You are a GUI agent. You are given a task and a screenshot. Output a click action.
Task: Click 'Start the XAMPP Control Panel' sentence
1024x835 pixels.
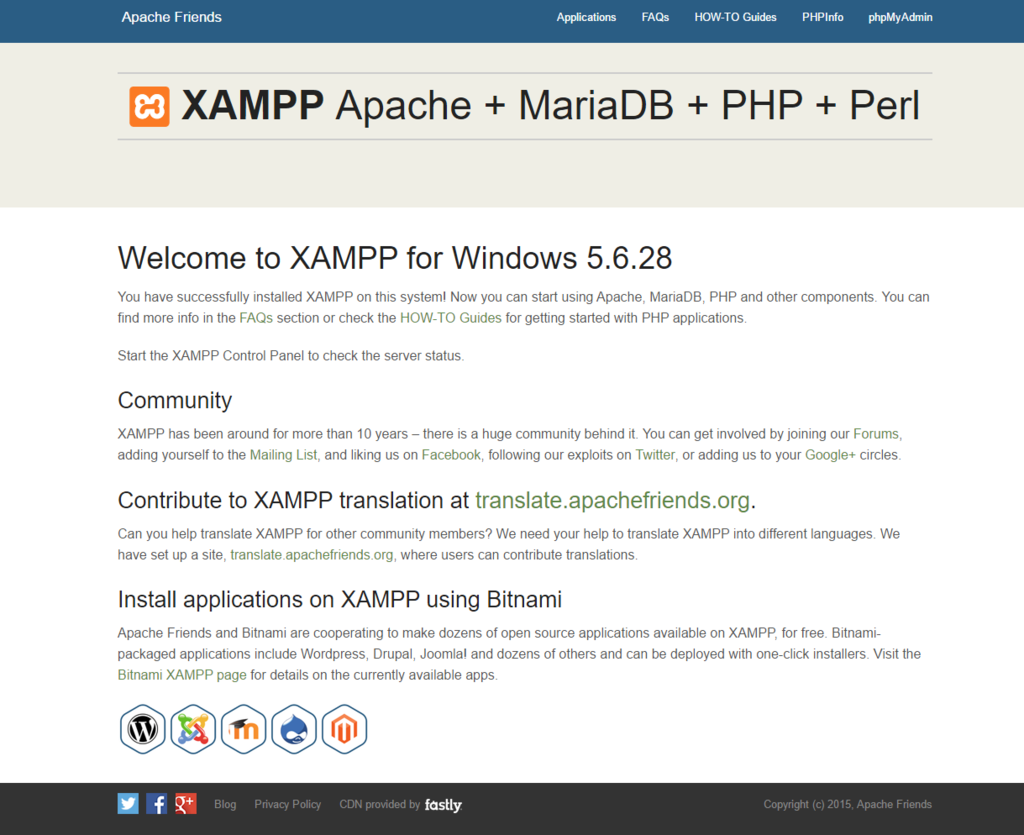click(x=291, y=356)
